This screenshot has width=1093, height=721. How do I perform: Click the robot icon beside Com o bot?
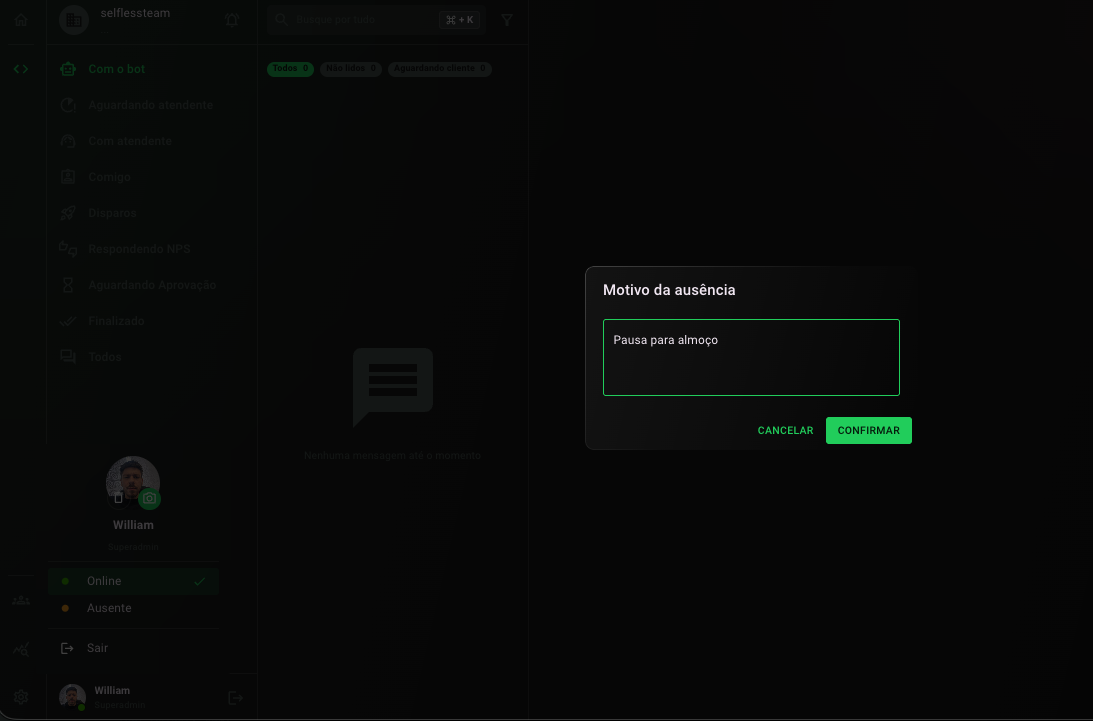(x=68, y=69)
